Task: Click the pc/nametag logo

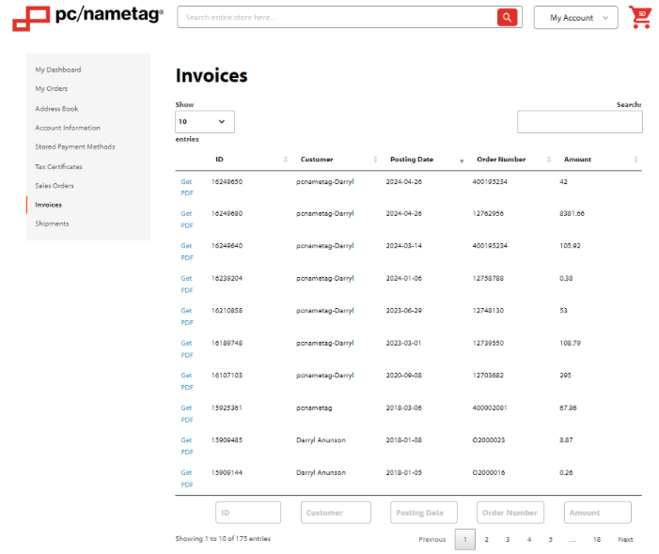Action: pos(88,17)
